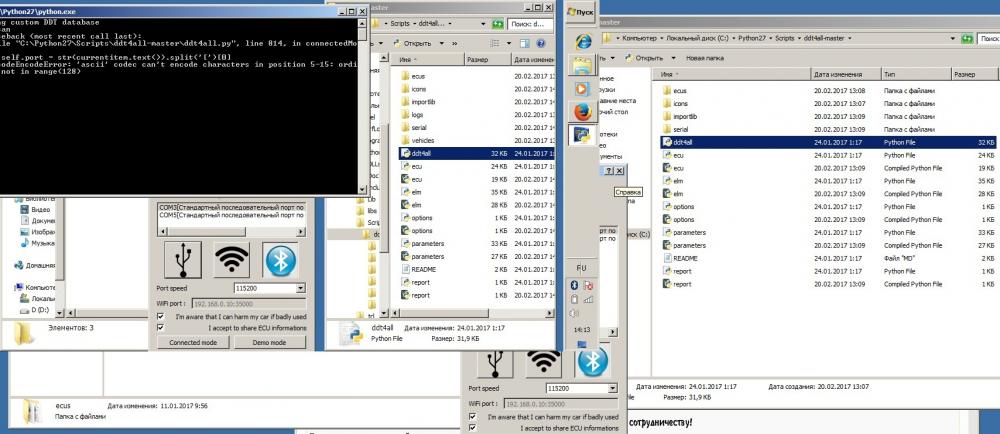Click Новая папка in the Explorer toolbar
This screenshot has width=1000, height=434.
(705, 58)
